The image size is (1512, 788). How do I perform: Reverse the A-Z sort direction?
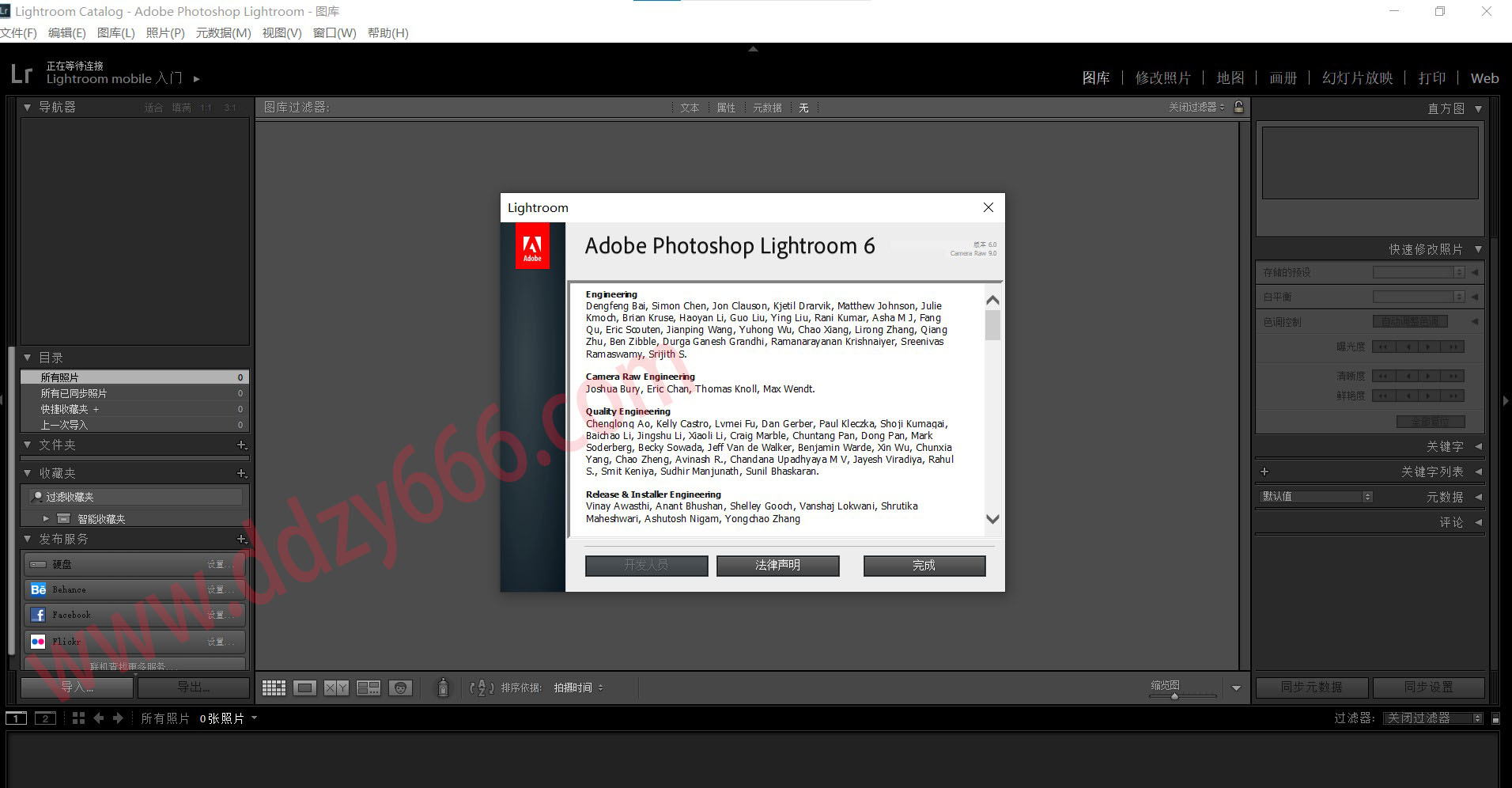coord(482,688)
